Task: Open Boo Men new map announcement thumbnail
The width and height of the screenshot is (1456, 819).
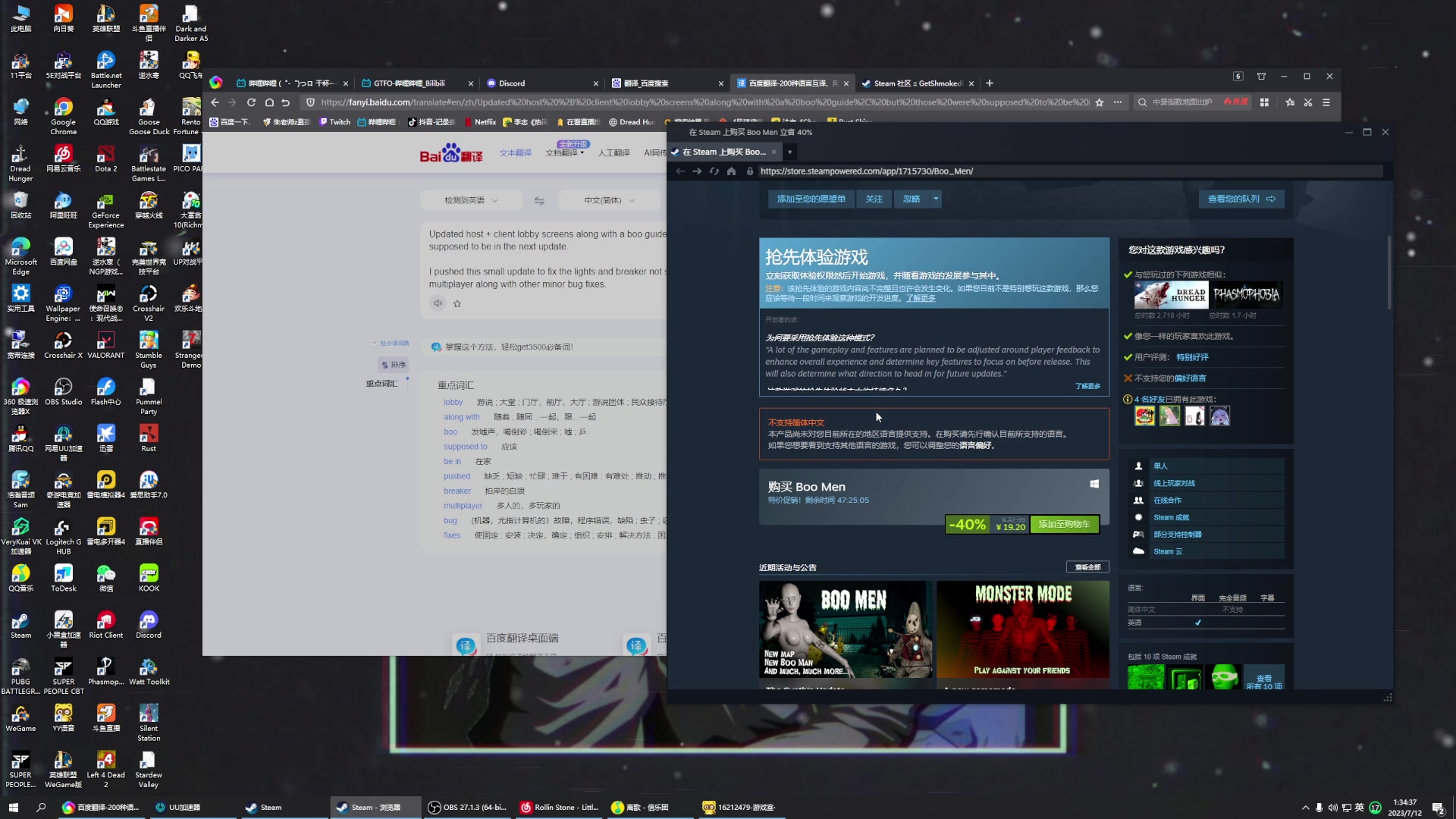Action: 846,629
